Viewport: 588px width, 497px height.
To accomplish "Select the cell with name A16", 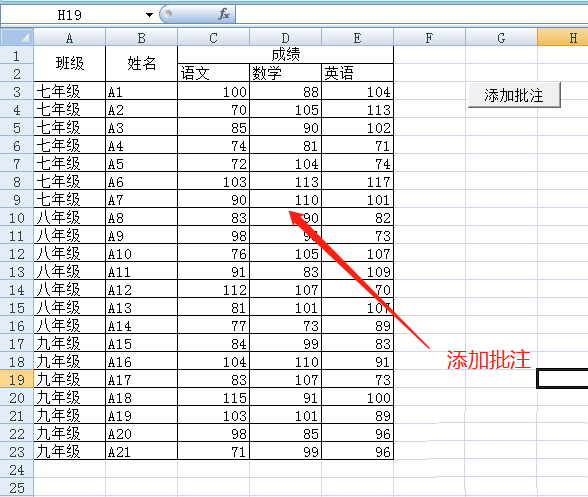I will point(141,362).
